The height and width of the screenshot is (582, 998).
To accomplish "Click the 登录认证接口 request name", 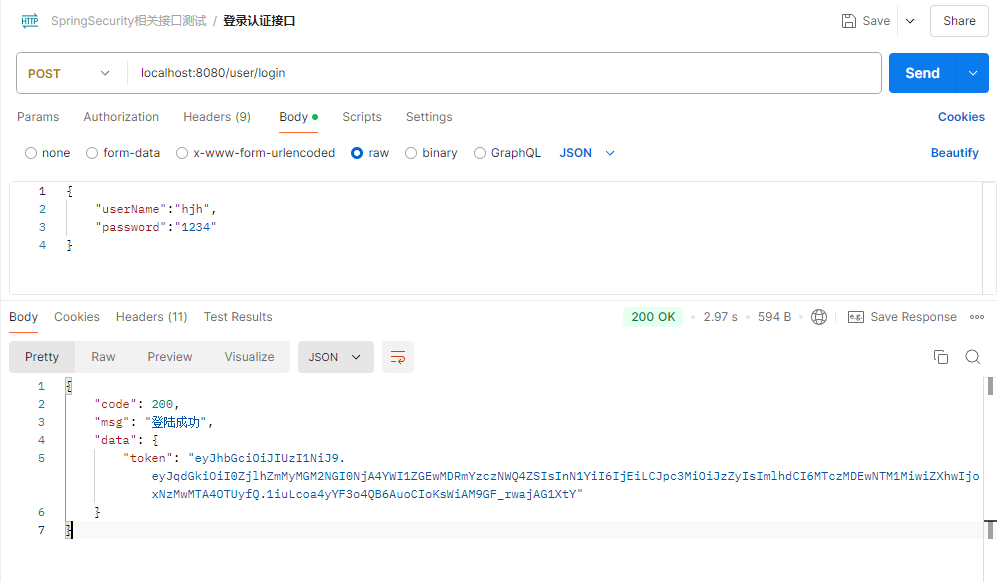I will click(x=259, y=21).
